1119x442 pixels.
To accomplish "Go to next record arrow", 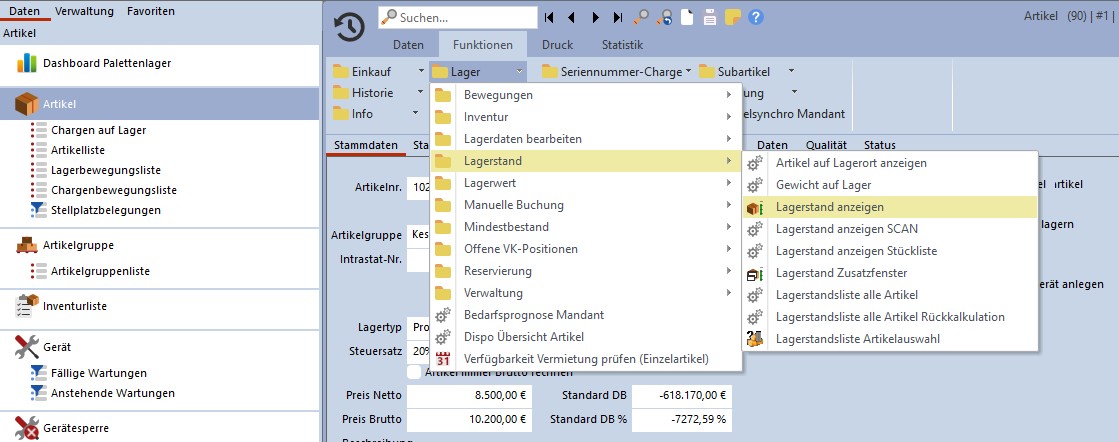I will (595, 17).
